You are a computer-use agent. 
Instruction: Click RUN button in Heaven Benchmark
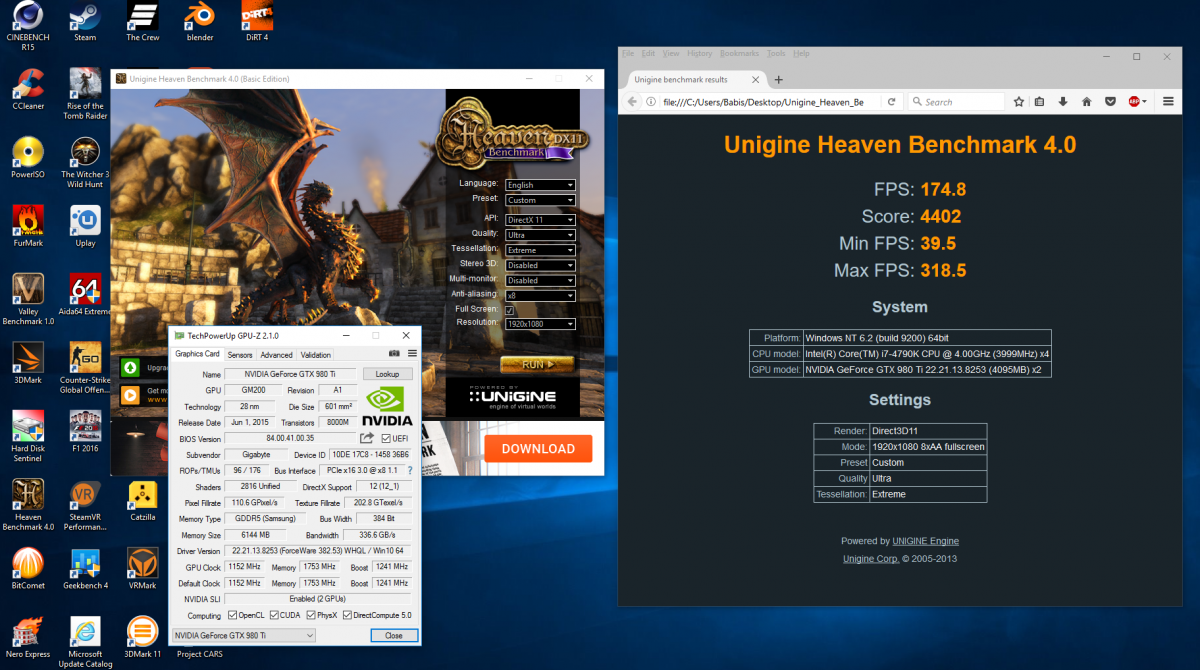coord(537,364)
